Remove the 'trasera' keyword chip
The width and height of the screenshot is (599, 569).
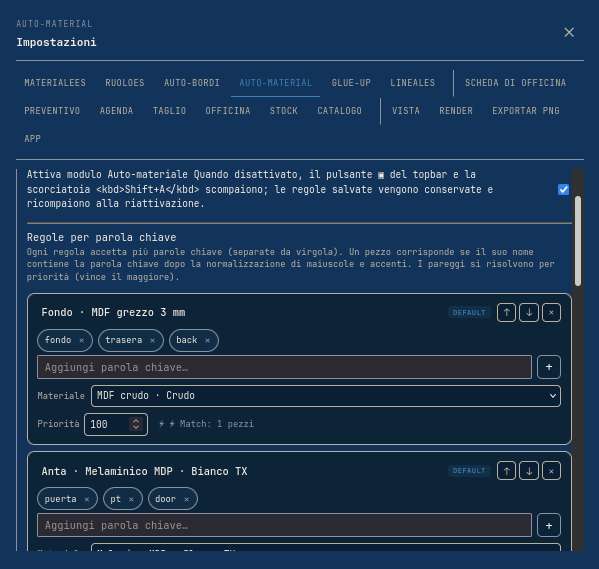pos(152,340)
